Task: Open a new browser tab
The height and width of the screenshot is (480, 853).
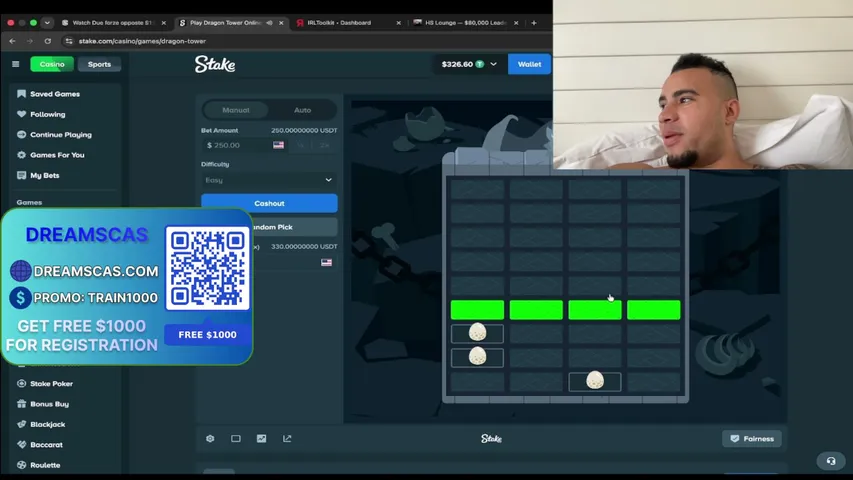Action: pyautogui.click(x=534, y=23)
